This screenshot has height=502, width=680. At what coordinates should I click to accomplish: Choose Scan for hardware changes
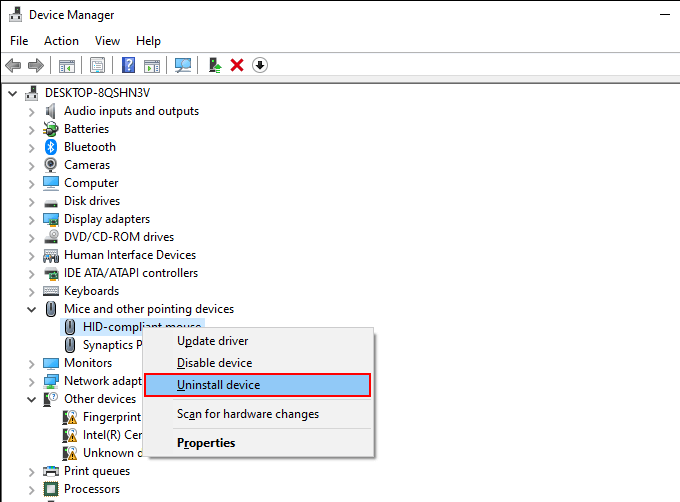[258, 414]
